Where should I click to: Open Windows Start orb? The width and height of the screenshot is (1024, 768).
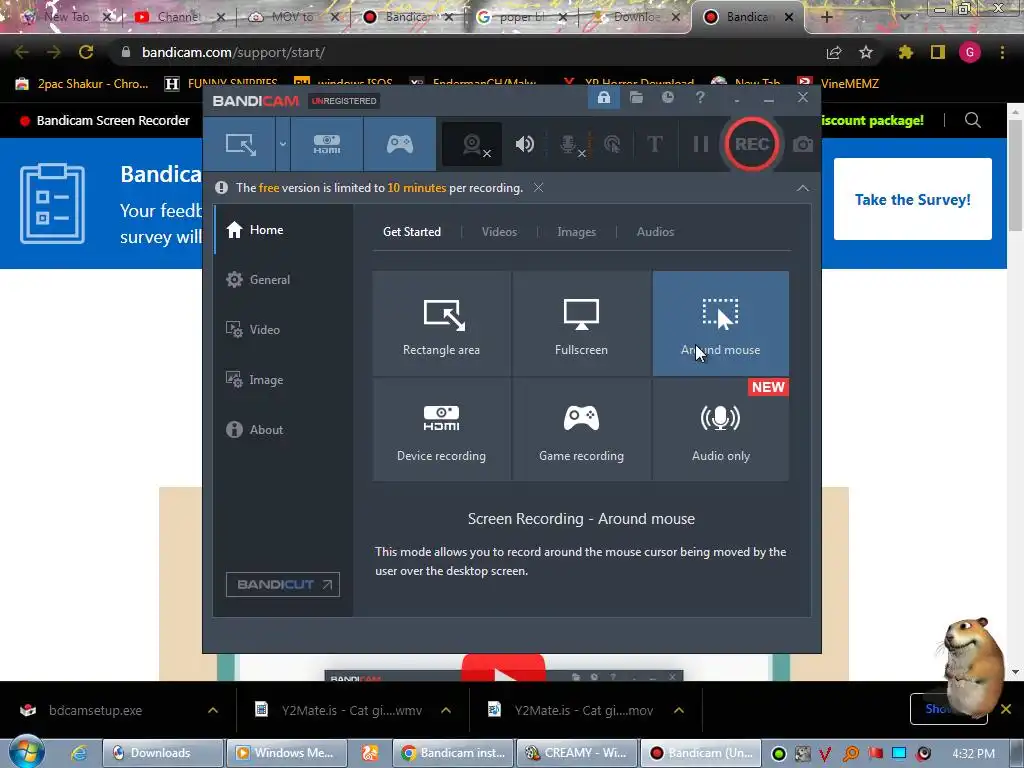(x=26, y=752)
